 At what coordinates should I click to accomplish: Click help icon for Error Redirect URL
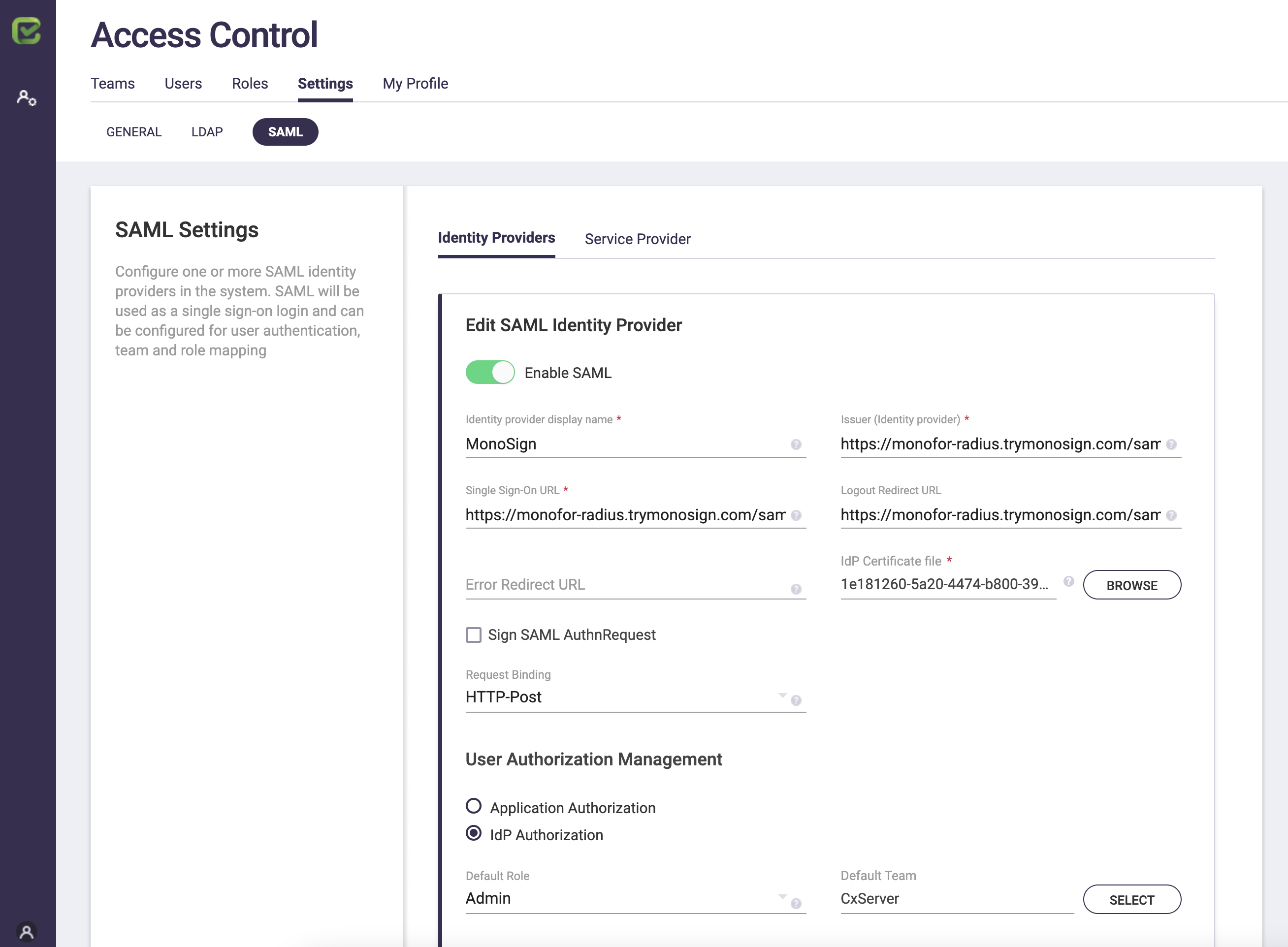(795, 589)
